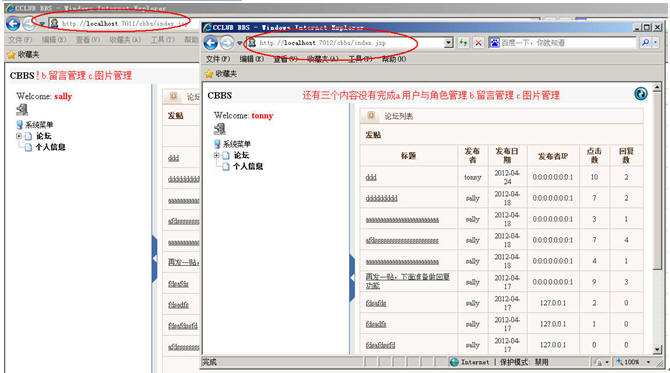670x373 pixels.
Task: Click the front window vertical scrollbar thumb
Action: (658, 181)
